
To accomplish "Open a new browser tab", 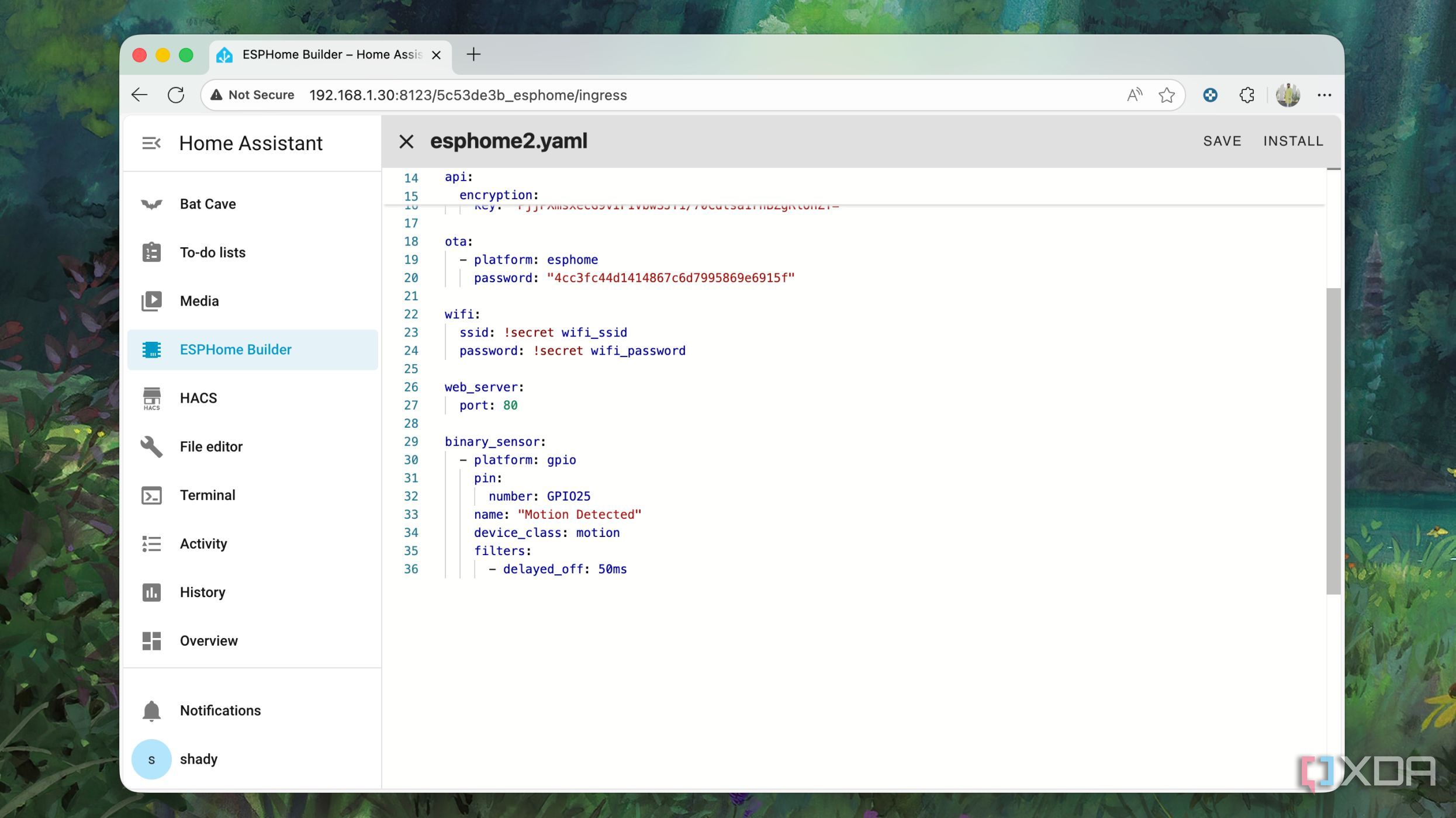I will [x=473, y=54].
